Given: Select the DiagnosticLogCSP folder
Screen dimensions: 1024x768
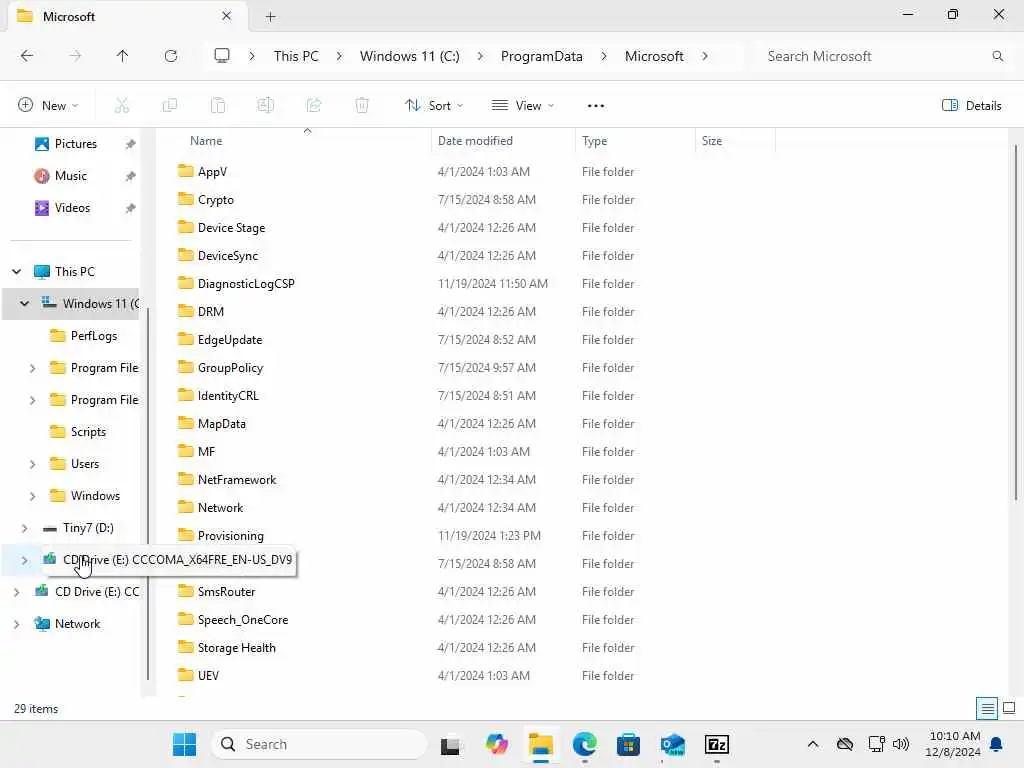Looking at the screenshot, I should click(246, 284).
